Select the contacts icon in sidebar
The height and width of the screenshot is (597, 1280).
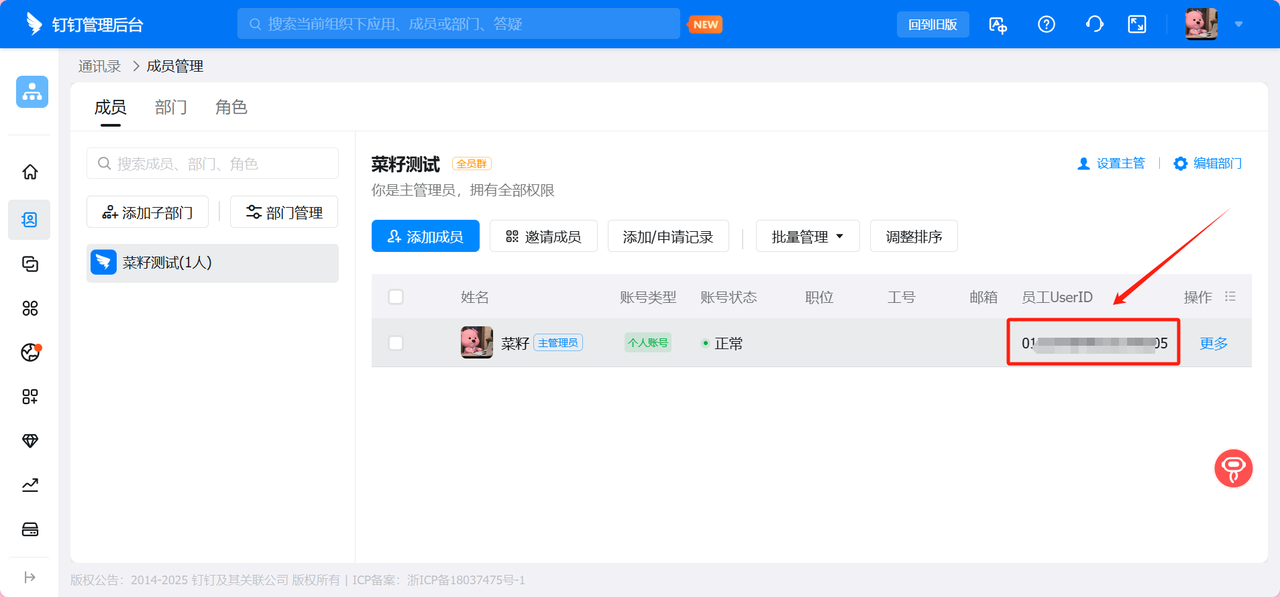tap(30, 219)
